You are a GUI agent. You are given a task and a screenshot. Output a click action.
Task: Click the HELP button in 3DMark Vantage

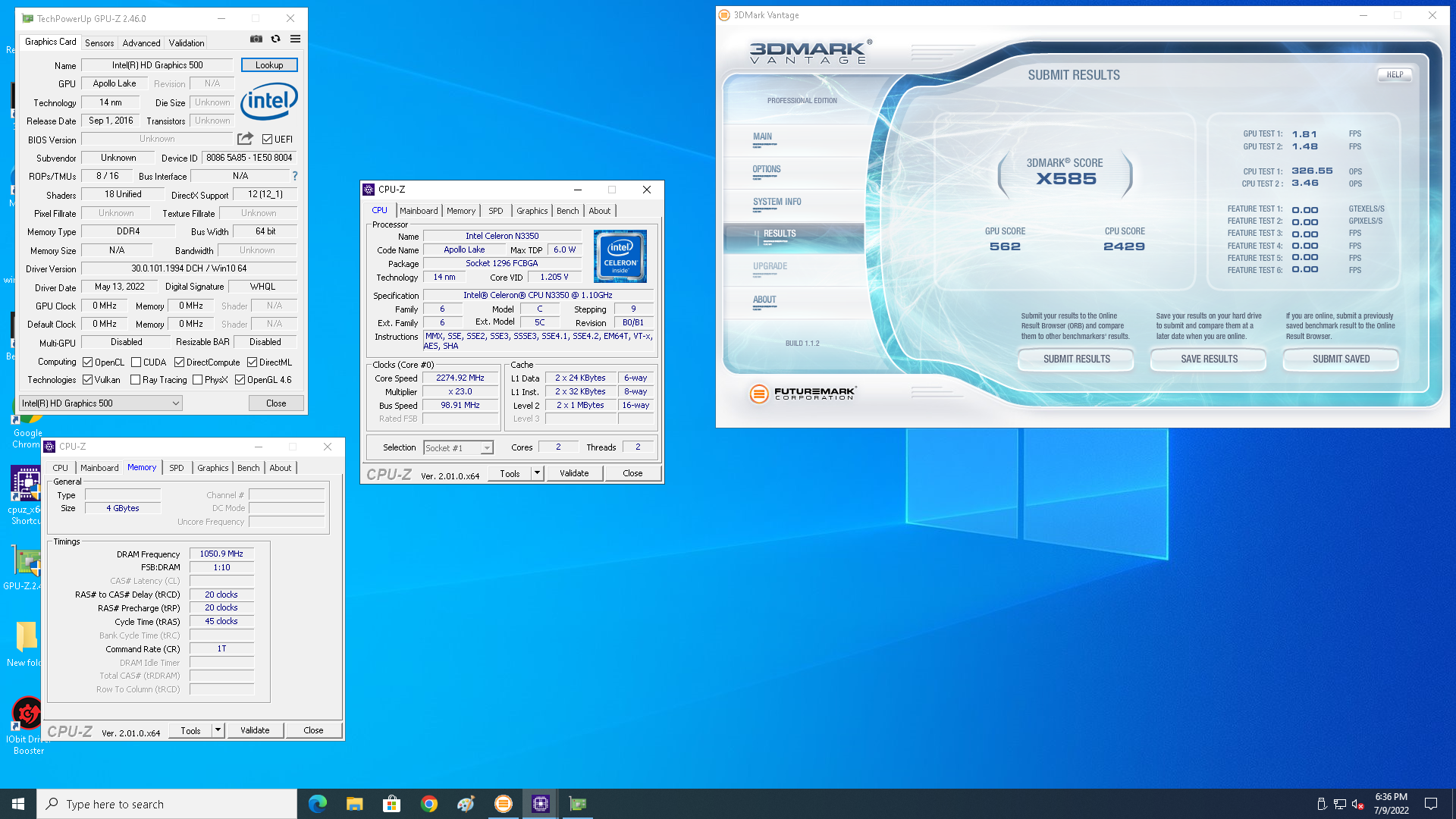coord(1395,74)
